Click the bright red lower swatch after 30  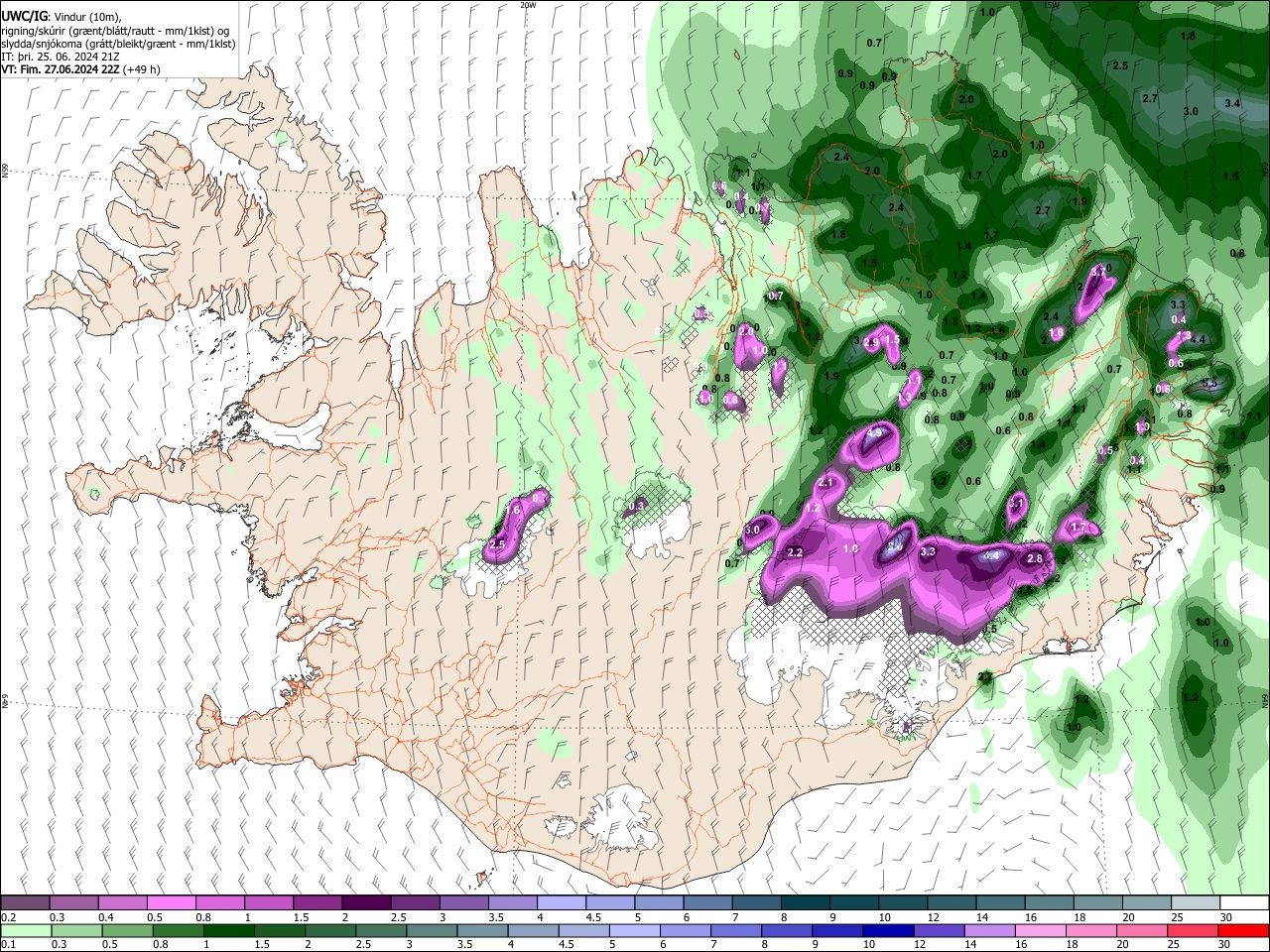tap(1242, 931)
